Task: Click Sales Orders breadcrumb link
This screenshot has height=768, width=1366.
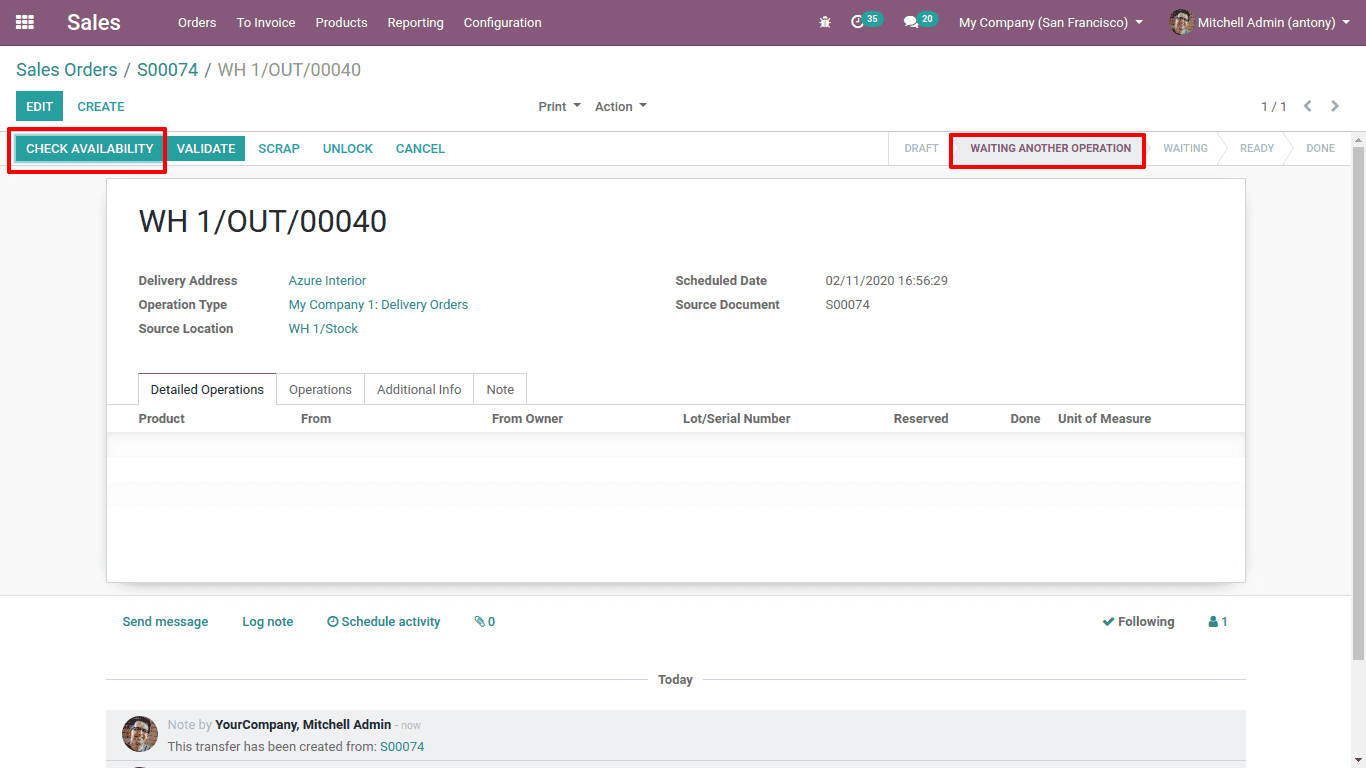Action: coord(67,70)
